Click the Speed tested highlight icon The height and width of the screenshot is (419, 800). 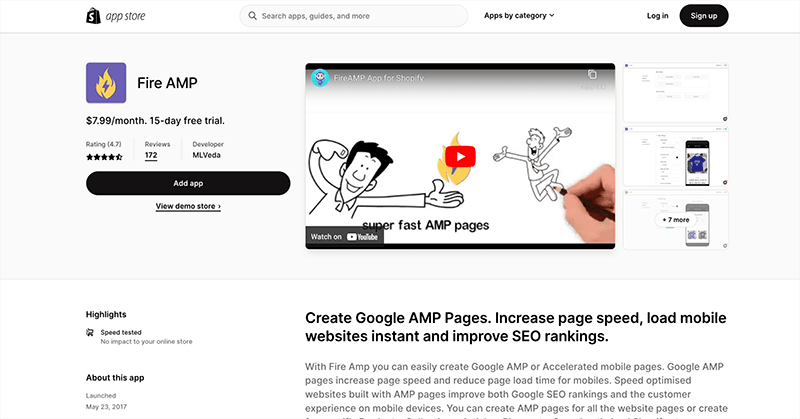click(x=90, y=333)
